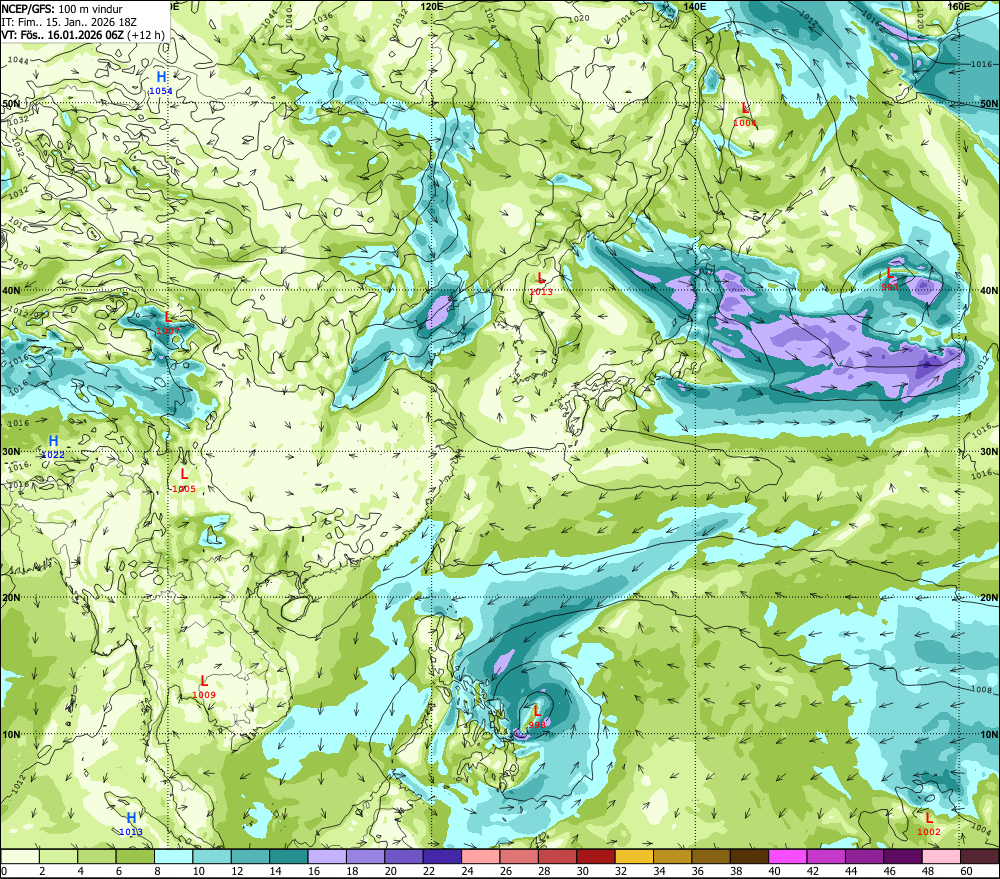
Task: Pick the 10–12 teal legend swatch
Action: [x=212, y=856]
